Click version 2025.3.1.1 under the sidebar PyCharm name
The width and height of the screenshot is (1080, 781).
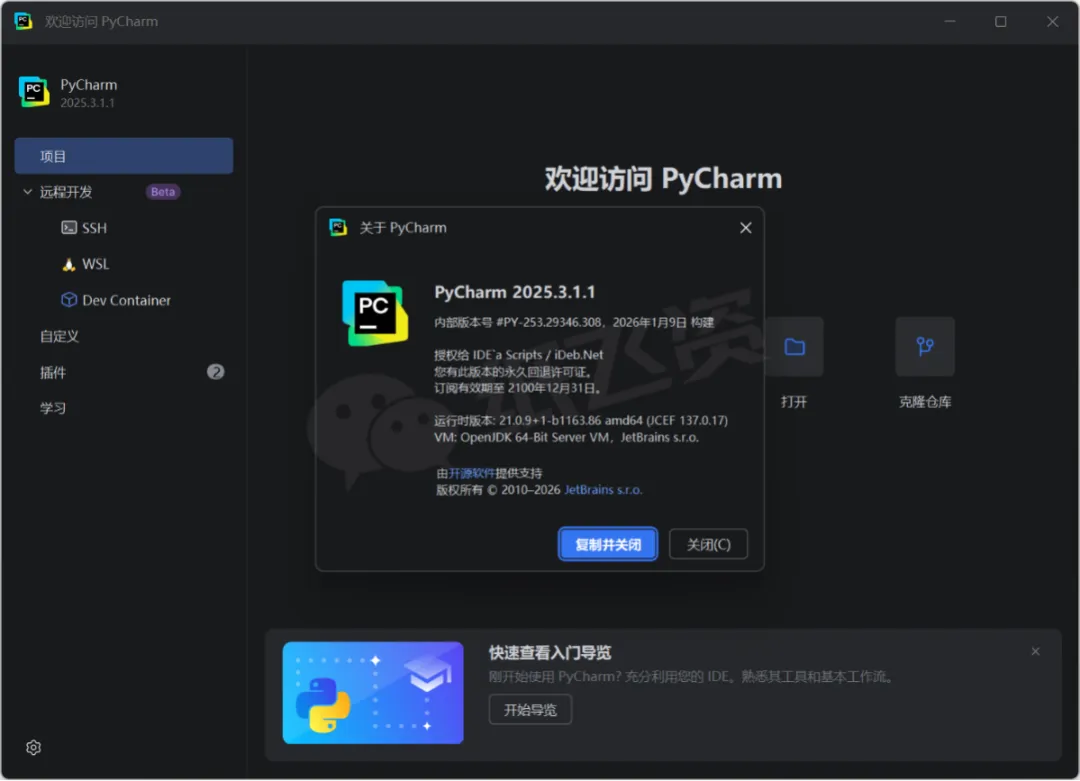[x=87, y=103]
